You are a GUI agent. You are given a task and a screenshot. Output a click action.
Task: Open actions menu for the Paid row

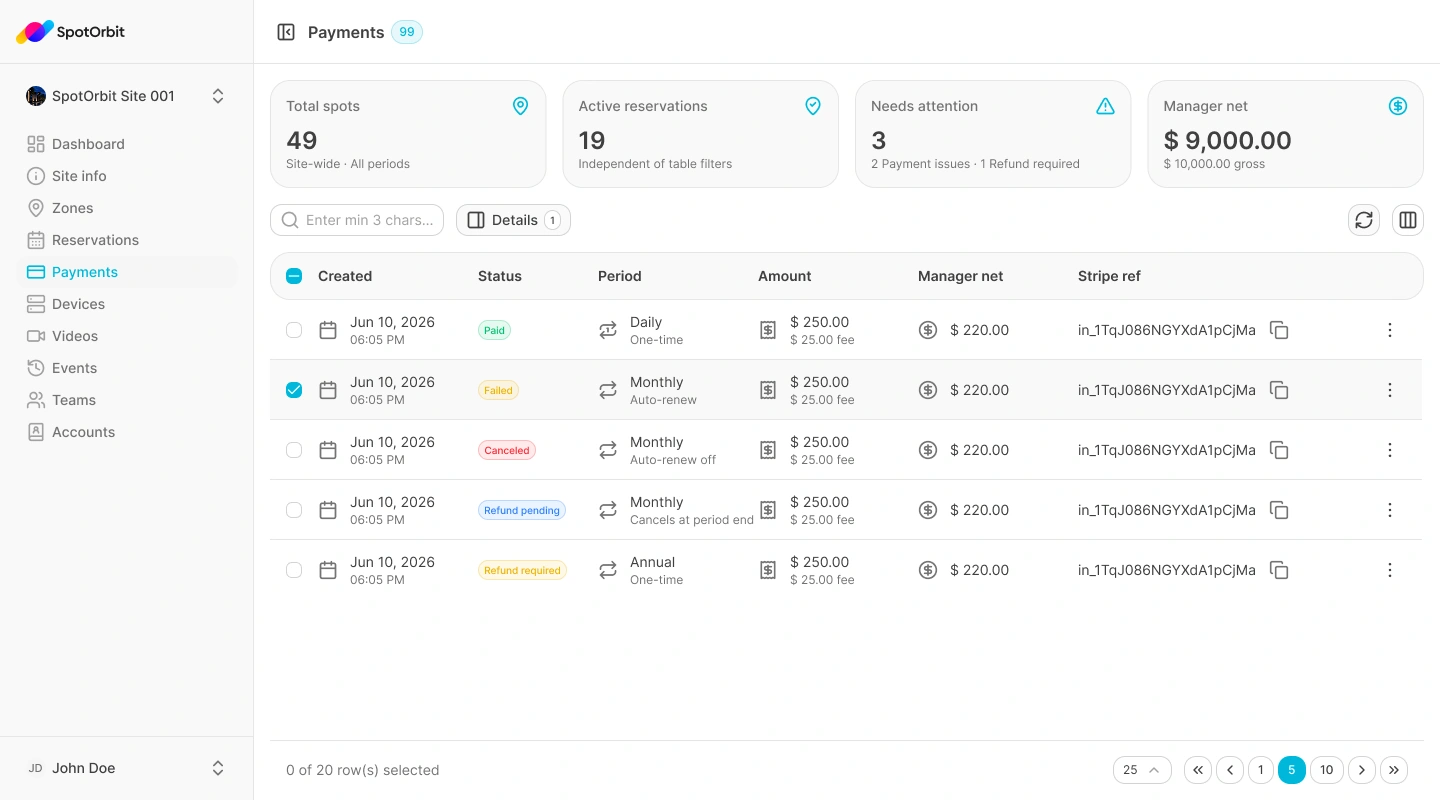[1390, 330]
